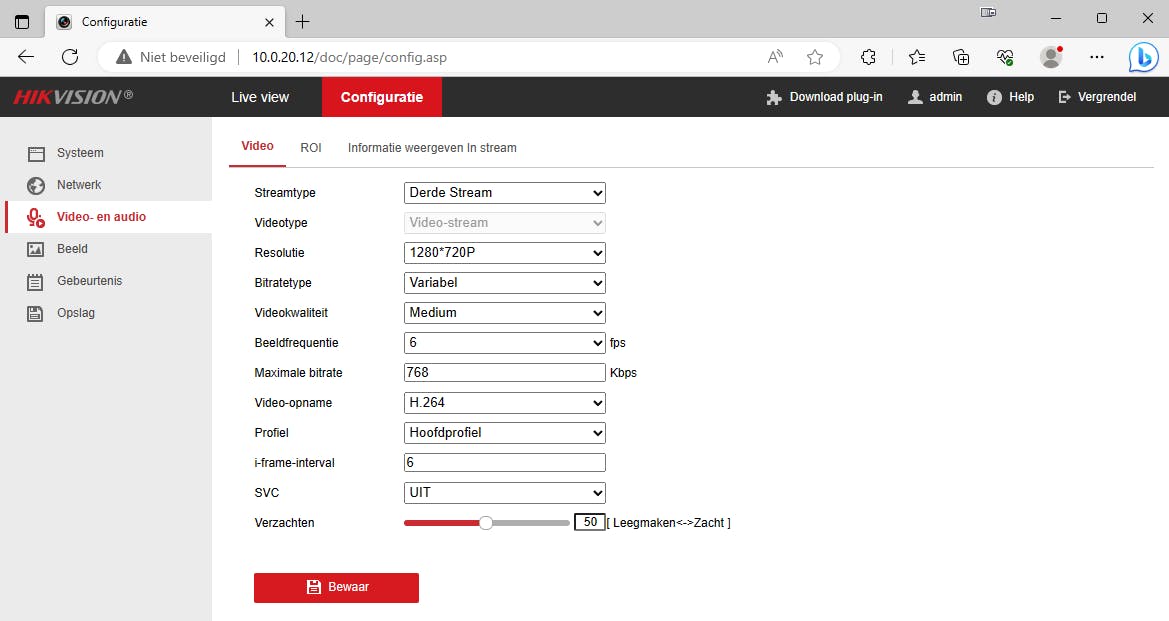Open the Streamtype dropdown

point(505,193)
